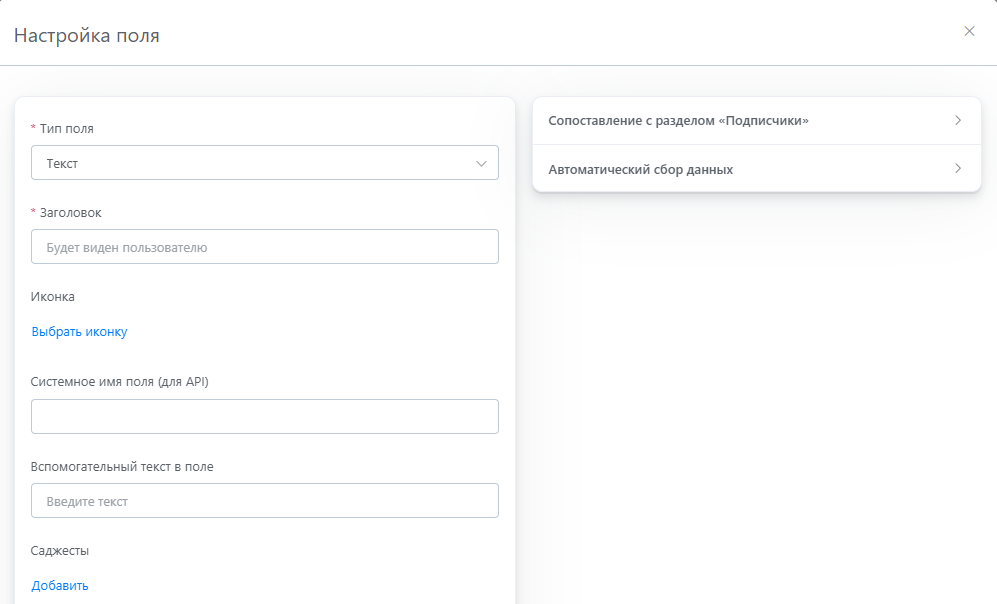
Task: Click the Вспомогательный текст в поле label
Action: point(122,466)
